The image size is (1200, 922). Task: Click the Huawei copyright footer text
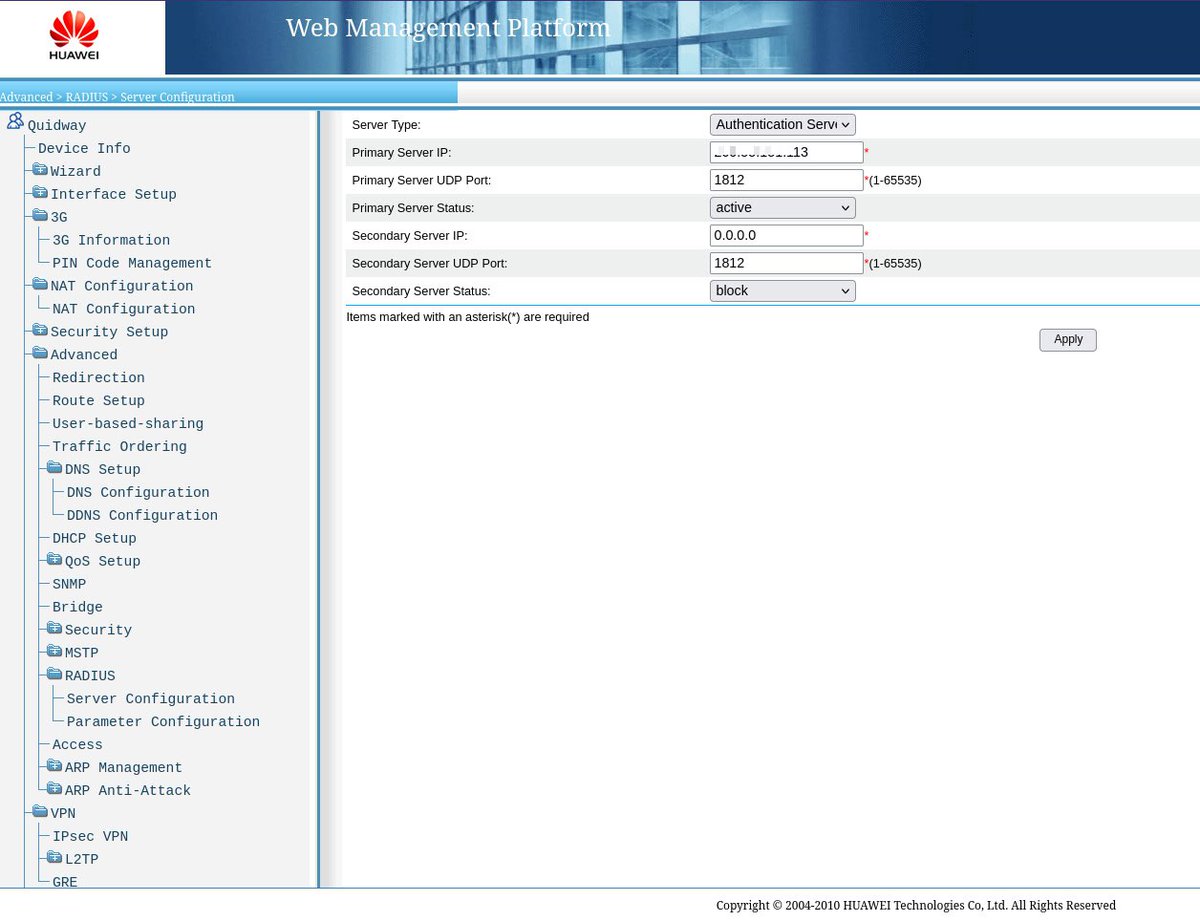[916, 906]
